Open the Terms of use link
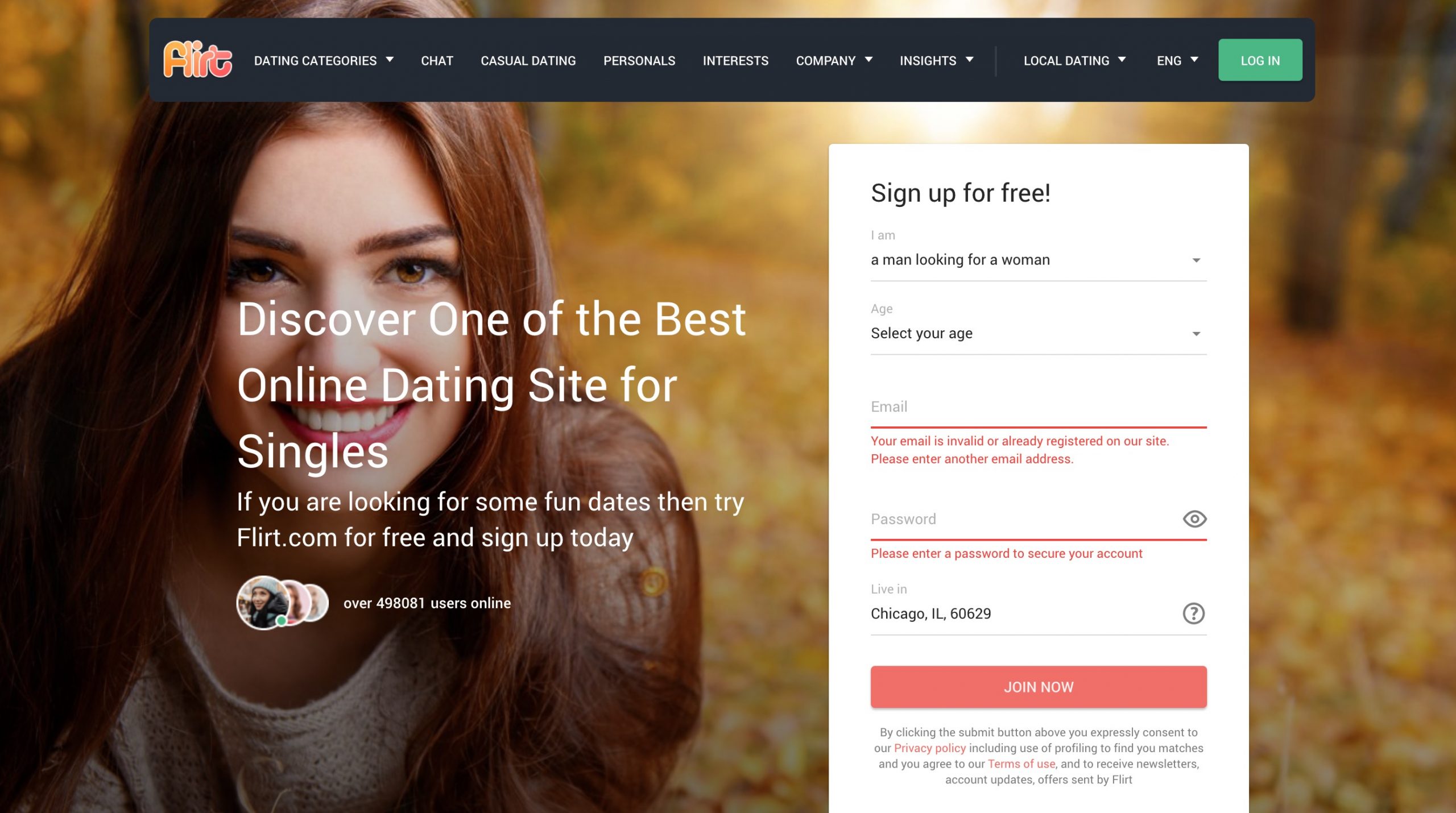 (1021, 764)
